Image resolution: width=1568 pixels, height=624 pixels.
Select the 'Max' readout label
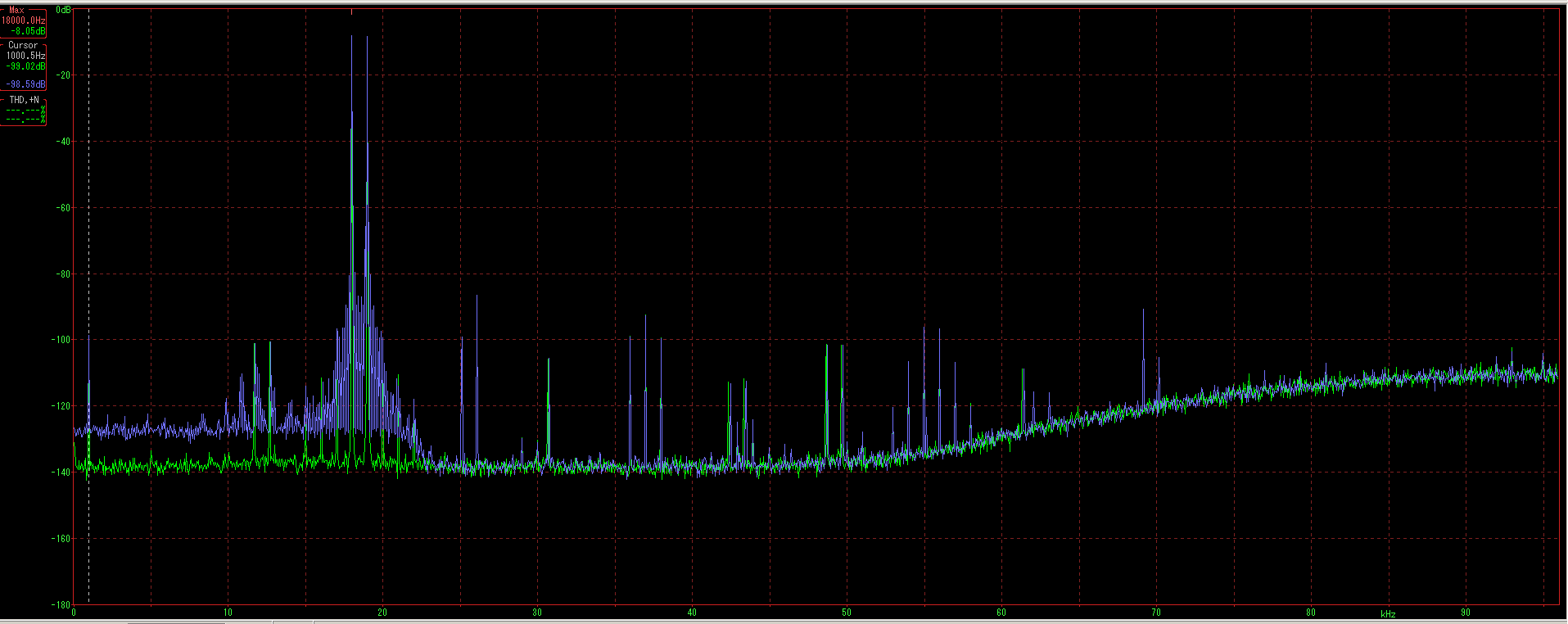pos(16,11)
